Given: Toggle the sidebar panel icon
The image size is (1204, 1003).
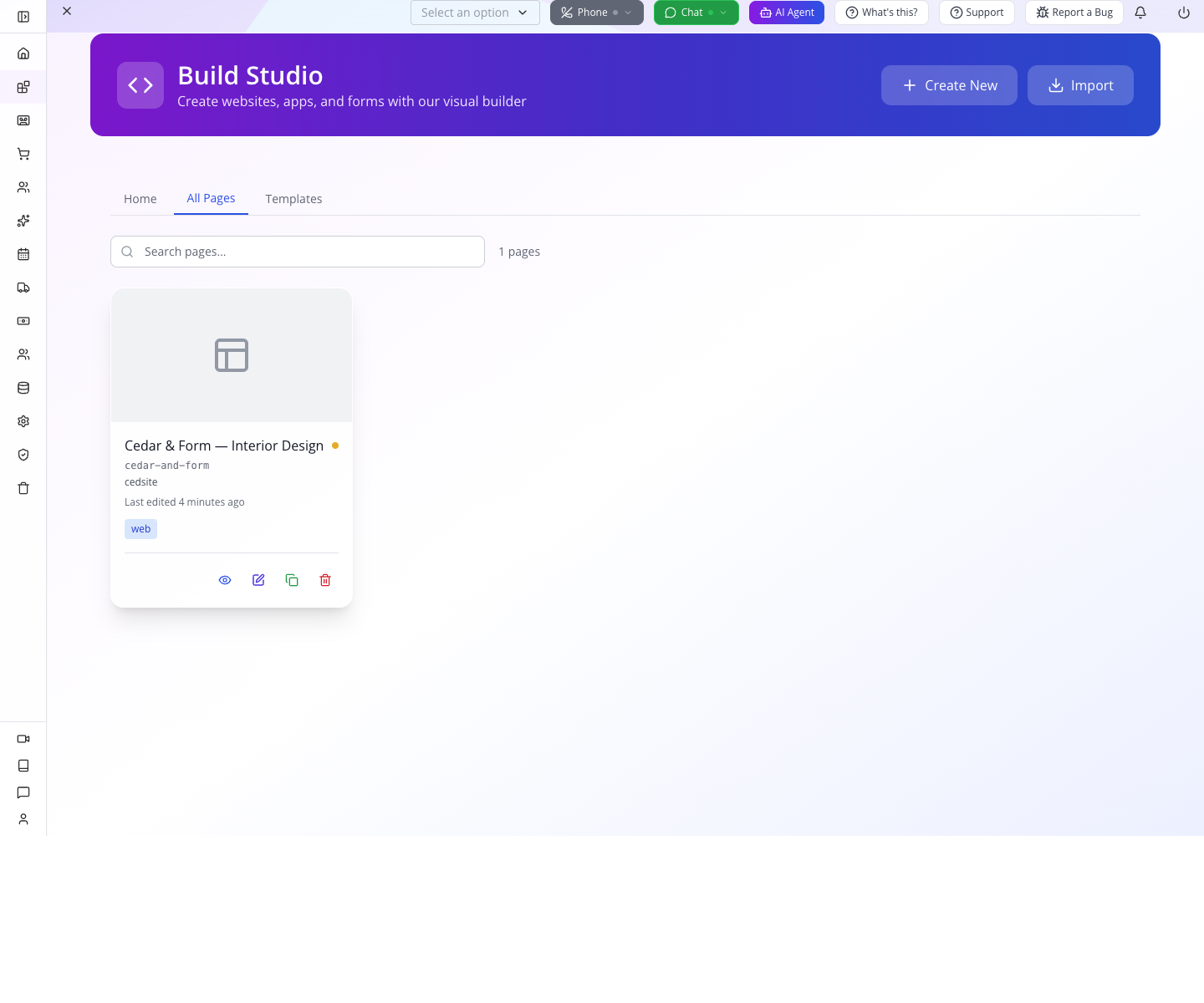Looking at the screenshot, I should point(23,17).
